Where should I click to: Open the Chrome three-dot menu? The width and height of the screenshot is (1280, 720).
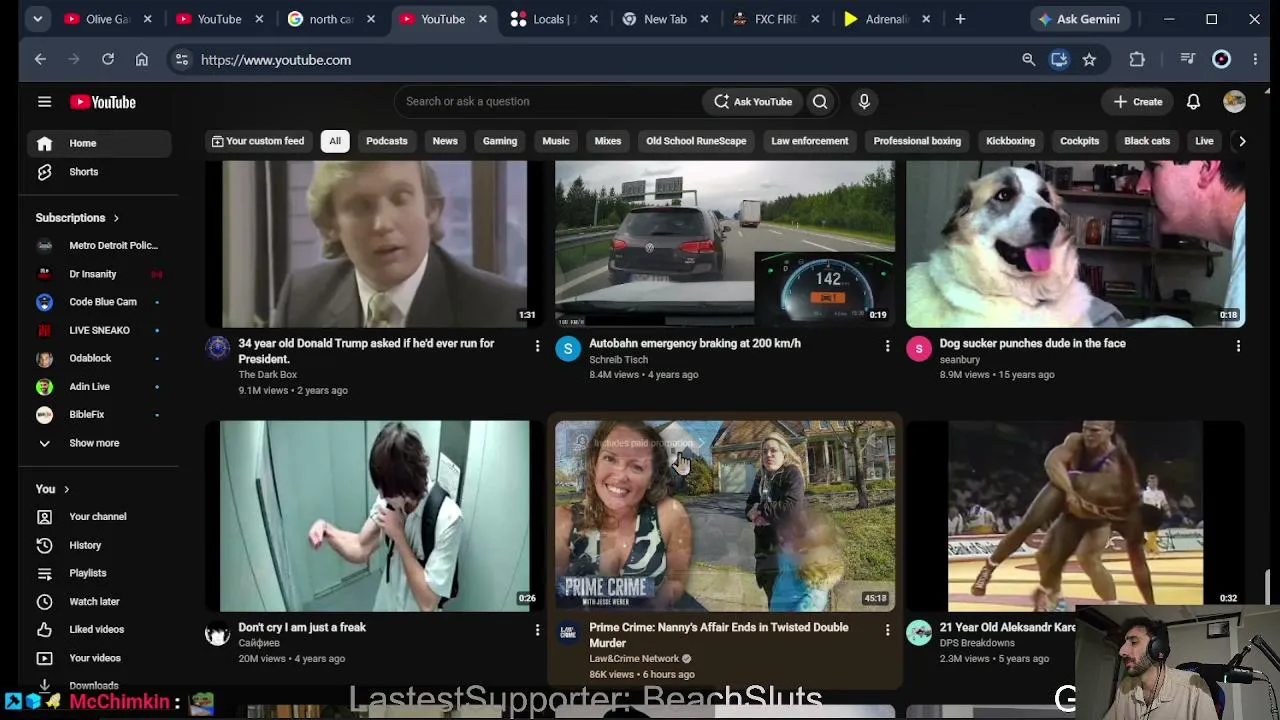coord(1255,60)
